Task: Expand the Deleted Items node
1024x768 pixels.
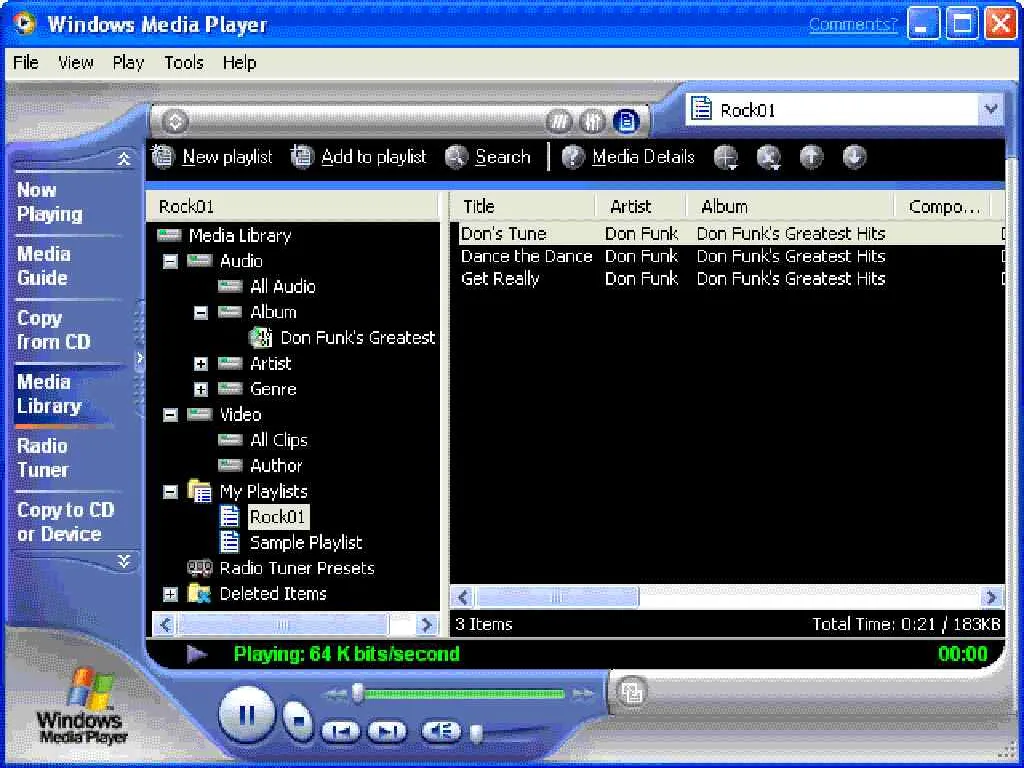Action: (x=170, y=594)
